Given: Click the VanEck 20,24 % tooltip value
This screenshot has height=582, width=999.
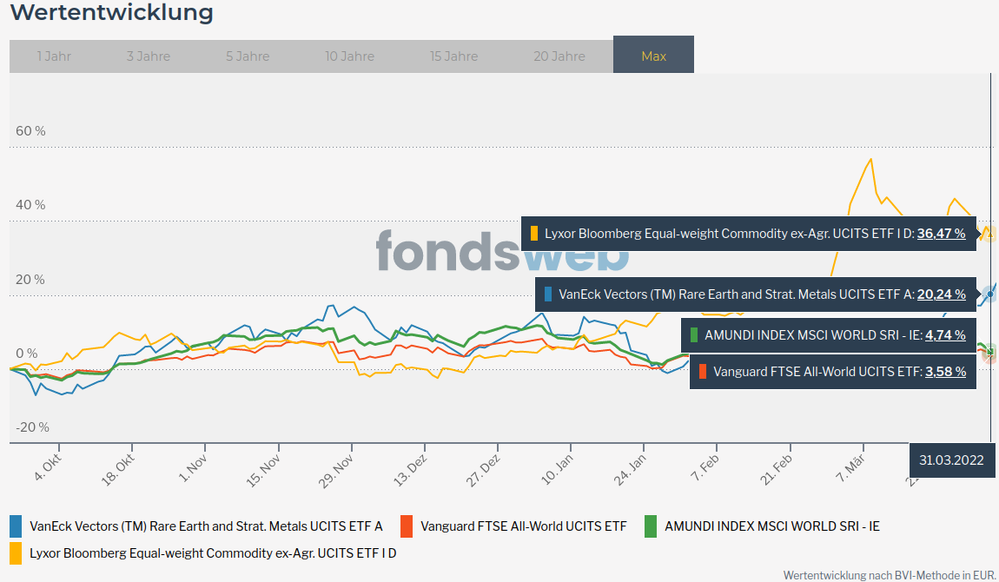Looking at the screenshot, I should (x=941, y=294).
